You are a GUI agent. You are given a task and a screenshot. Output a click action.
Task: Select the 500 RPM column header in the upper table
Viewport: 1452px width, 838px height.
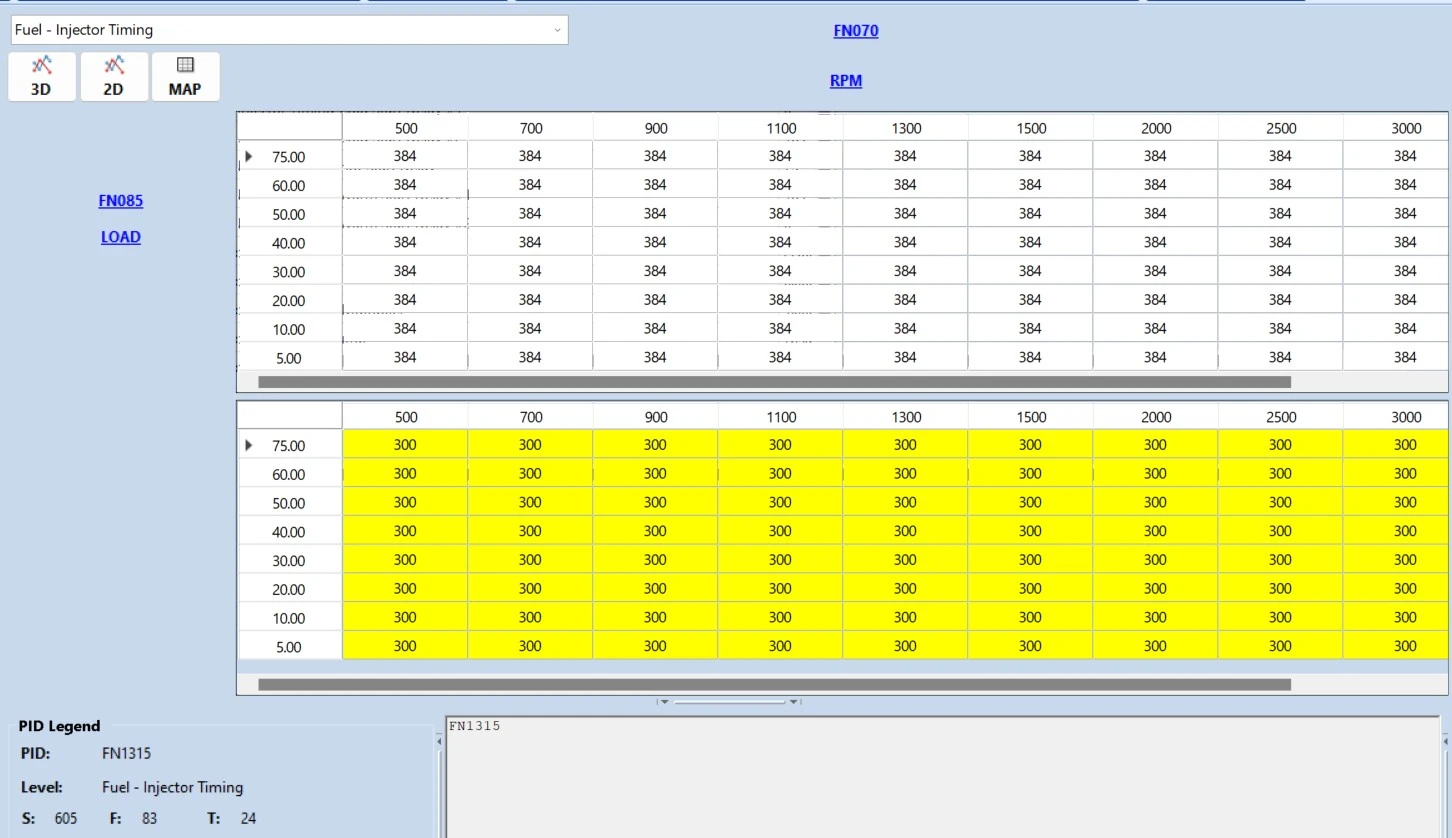click(x=405, y=128)
